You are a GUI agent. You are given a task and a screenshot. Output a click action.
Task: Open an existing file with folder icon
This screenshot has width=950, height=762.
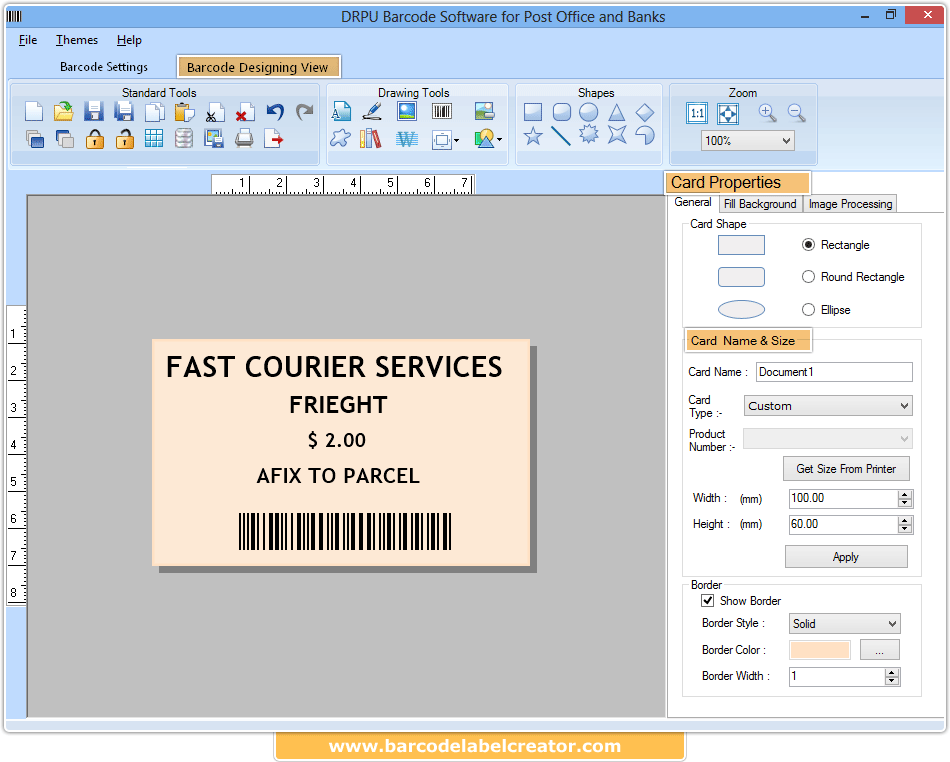[x=64, y=112]
